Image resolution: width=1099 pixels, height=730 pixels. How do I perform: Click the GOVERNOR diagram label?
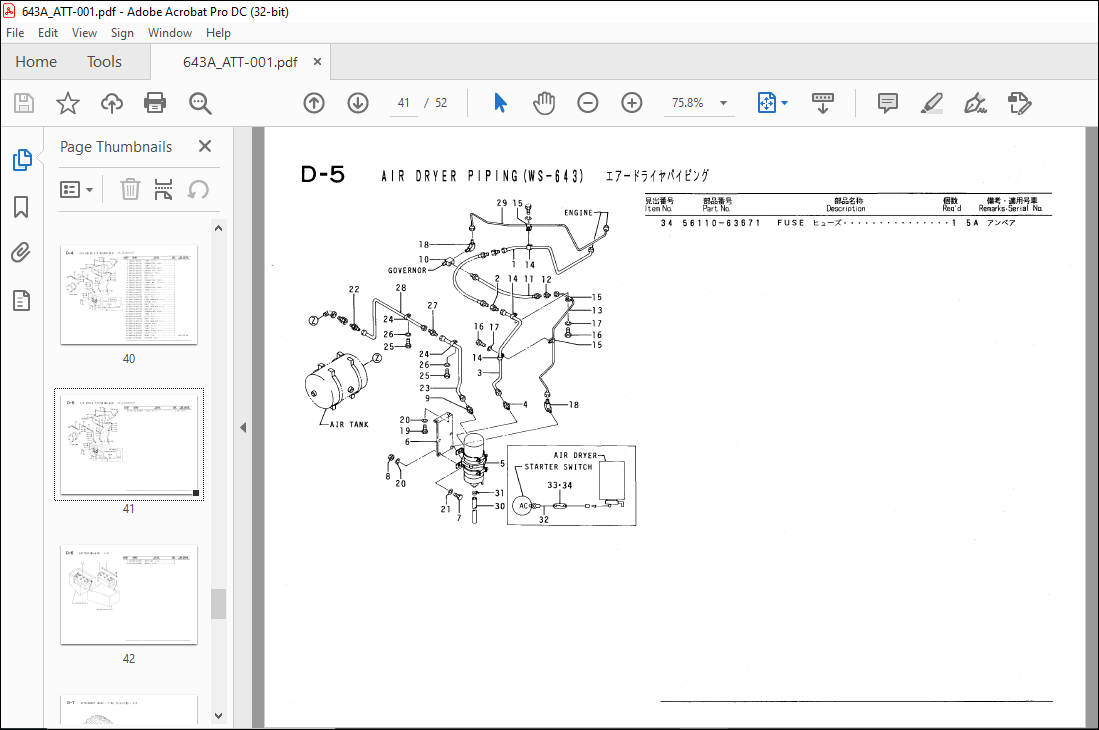pos(407,270)
